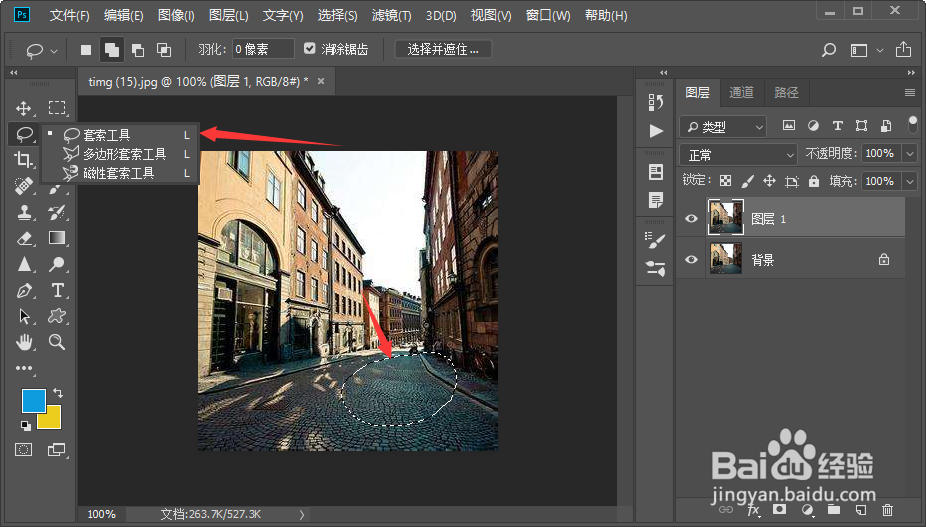Select the Hand tool
Screen dimensions: 926x527
[x=24, y=342]
